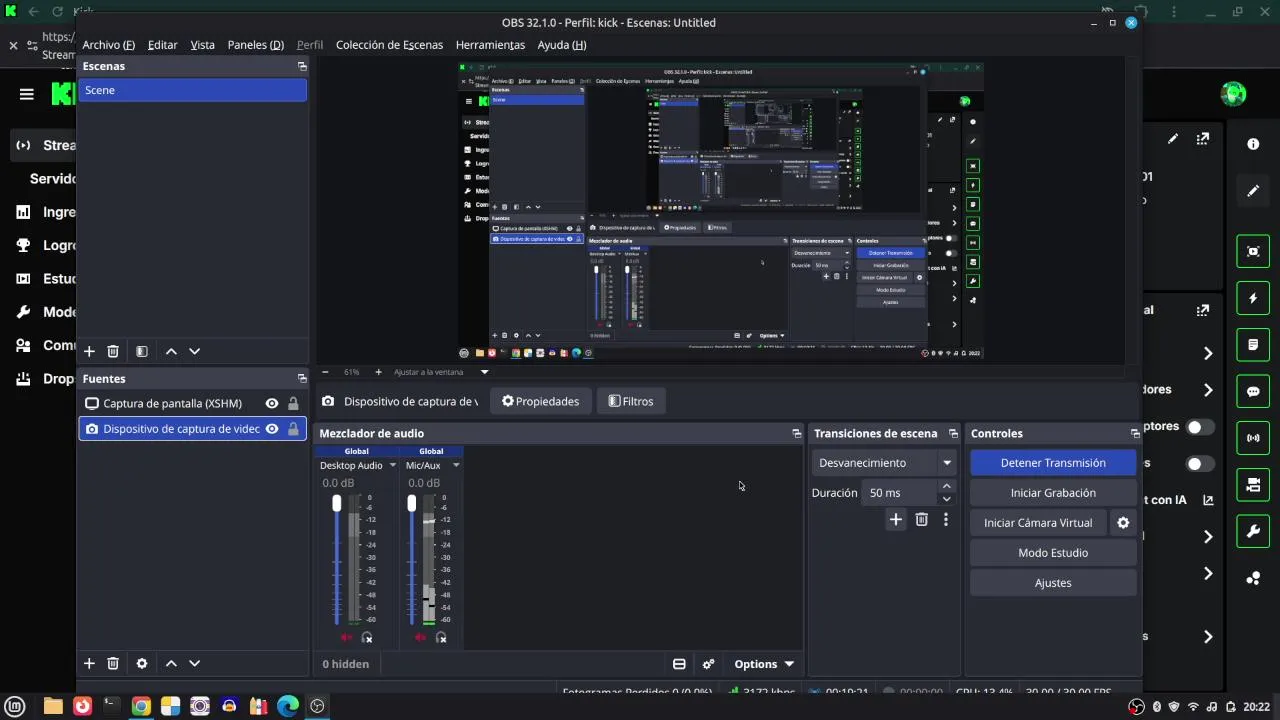Zoom in the preview with plus icon
Screen dimensions: 1280x720
coord(378,372)
